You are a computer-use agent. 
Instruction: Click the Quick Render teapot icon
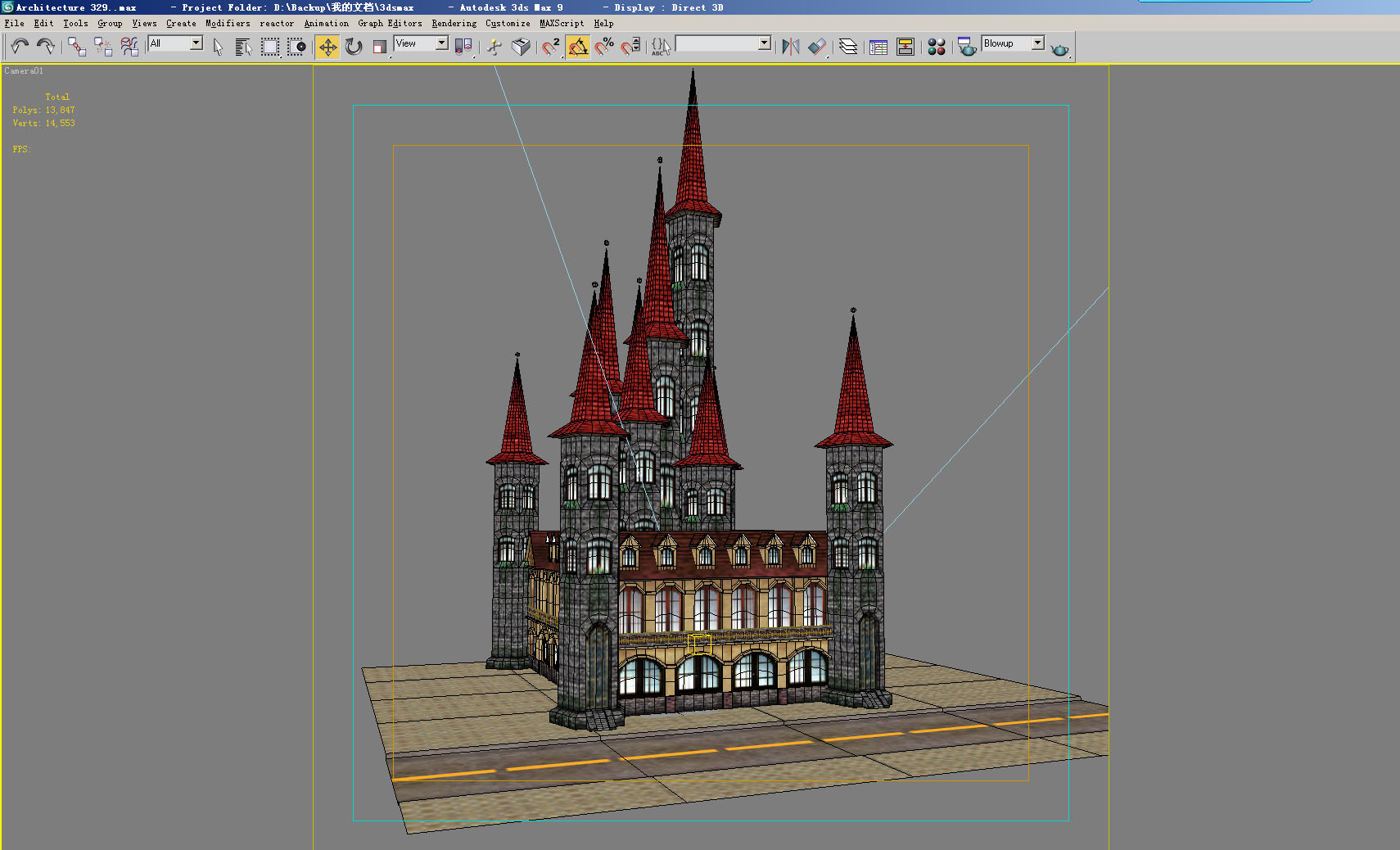(x=1060, y=48)
